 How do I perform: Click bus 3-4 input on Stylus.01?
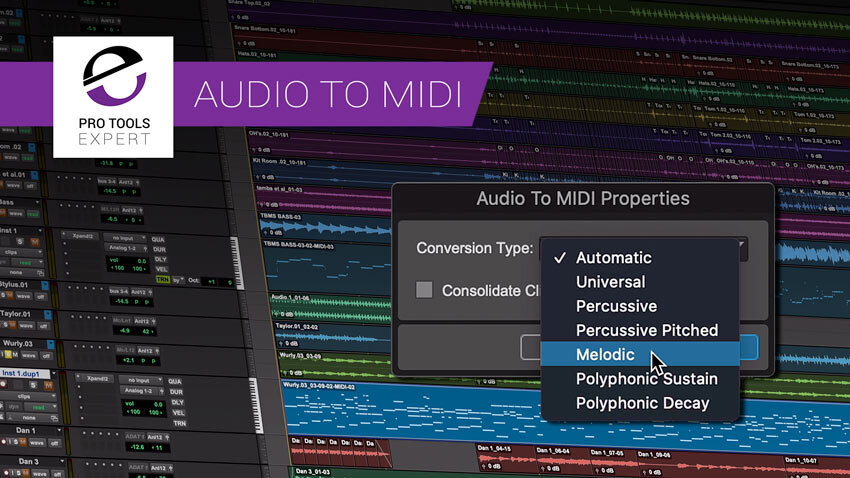(x=118, y=292)
